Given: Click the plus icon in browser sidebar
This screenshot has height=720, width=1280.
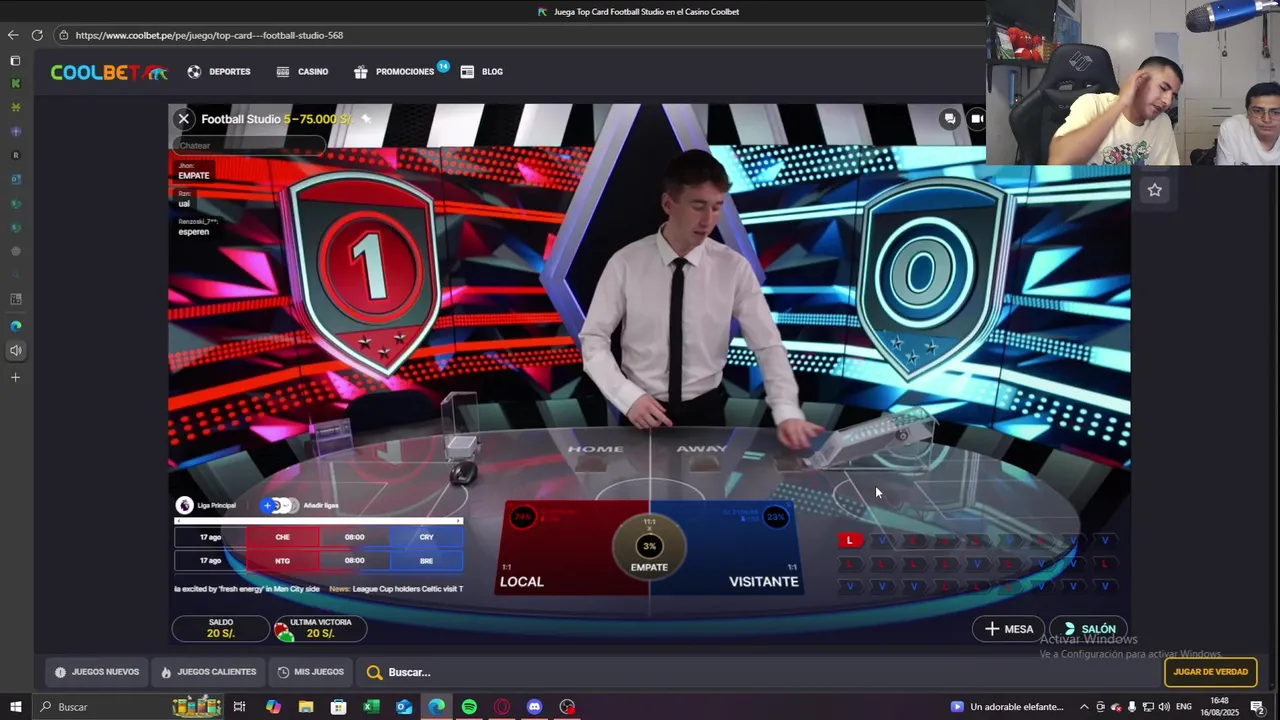Looking at the screenshot, I should [x=15, y=377].
